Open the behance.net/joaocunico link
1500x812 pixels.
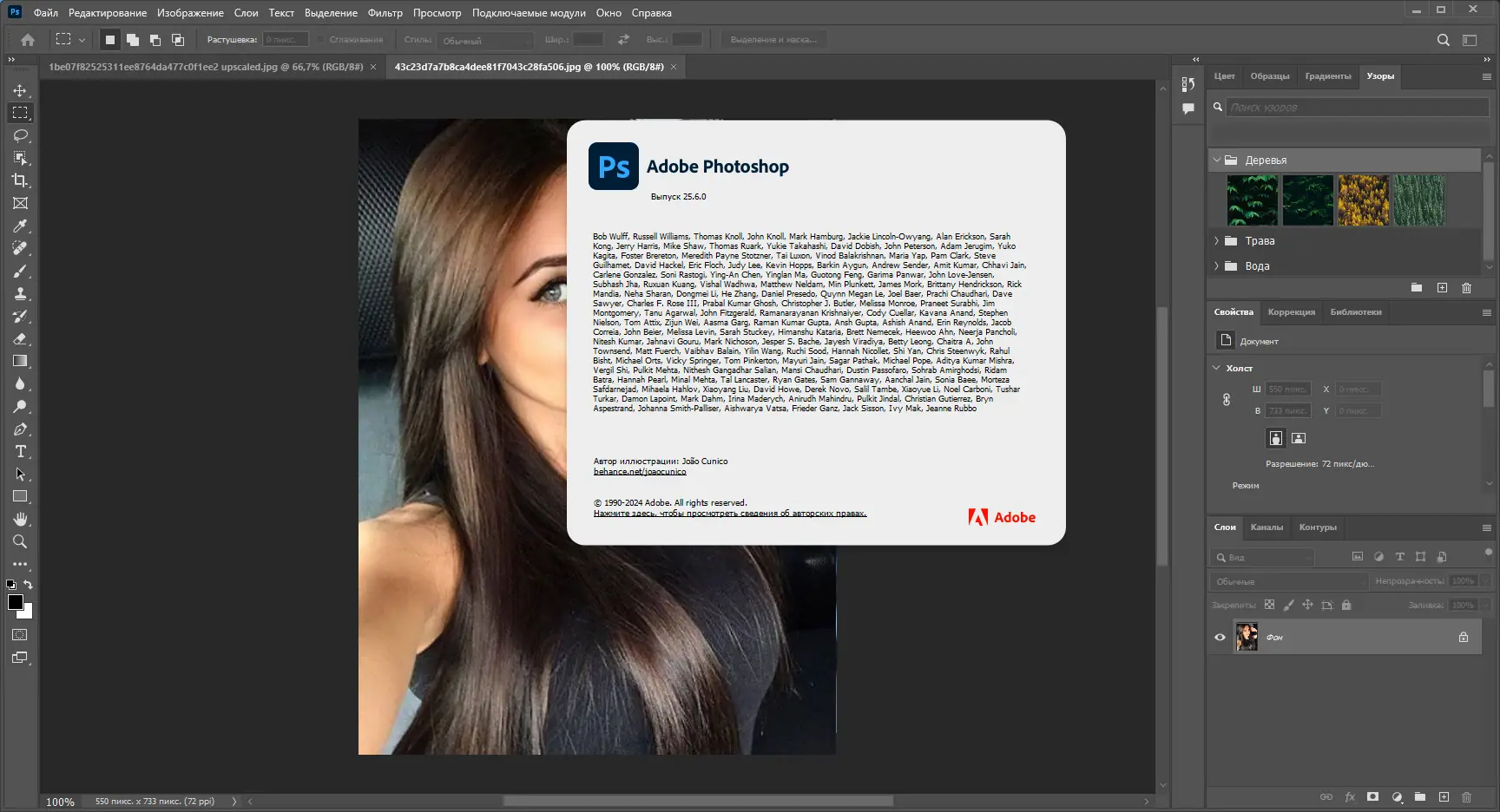[x=639, y=471]
